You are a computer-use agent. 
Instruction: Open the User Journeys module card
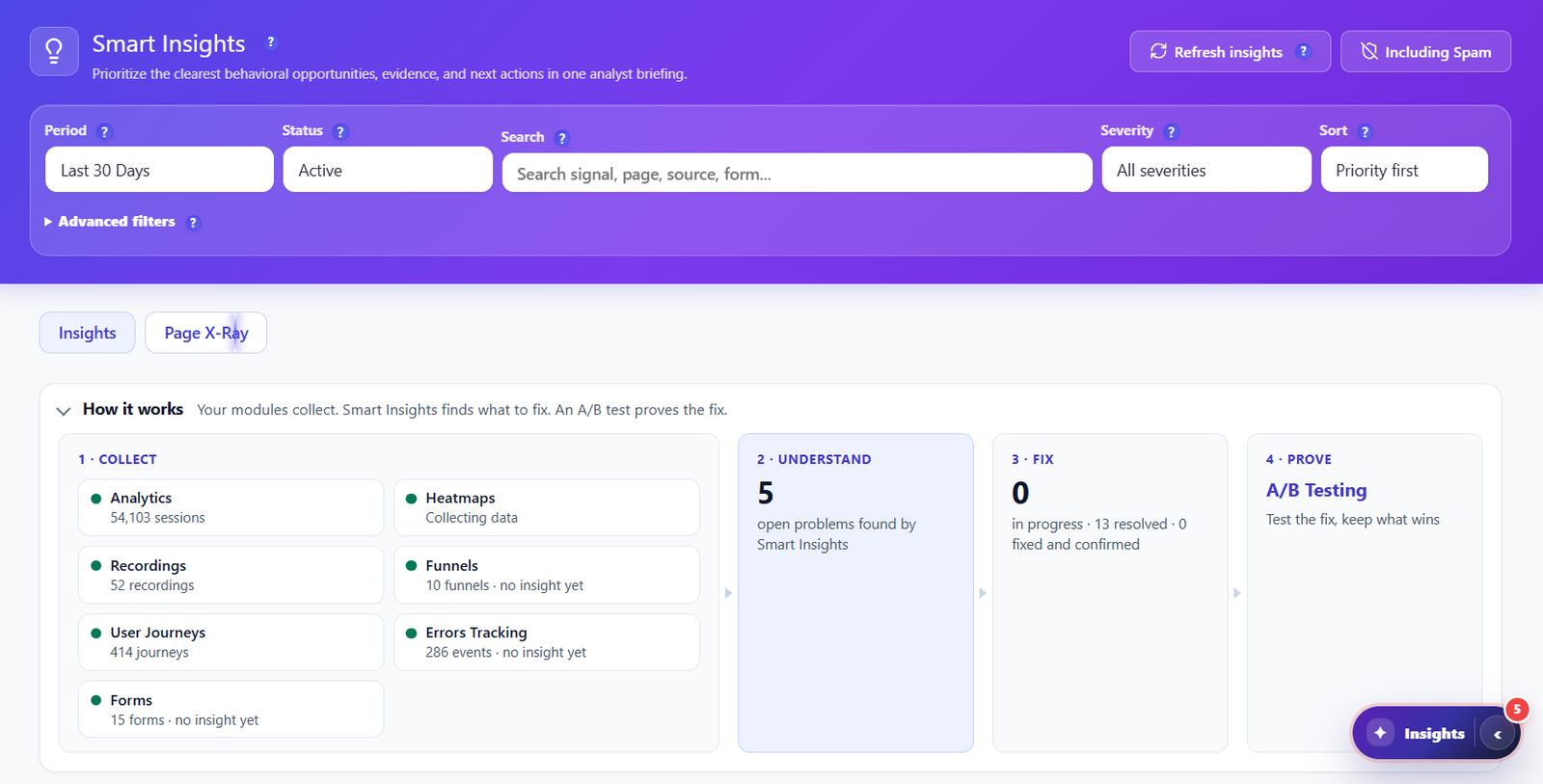pos(230,642)
